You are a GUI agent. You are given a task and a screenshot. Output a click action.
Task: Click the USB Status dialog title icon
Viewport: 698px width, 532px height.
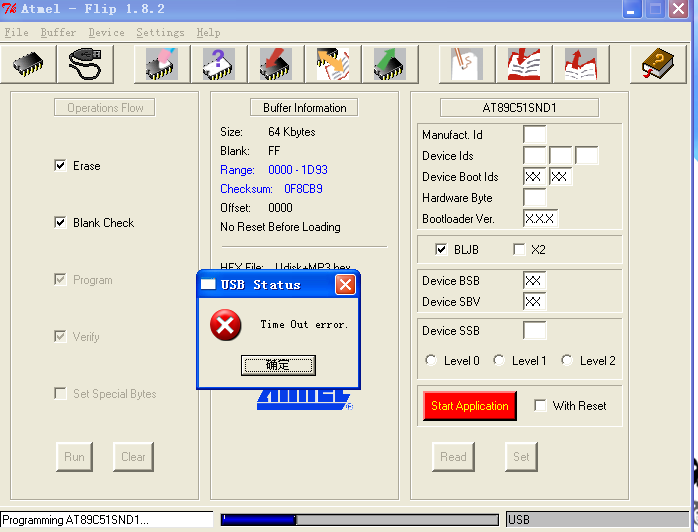coord(208,284)
